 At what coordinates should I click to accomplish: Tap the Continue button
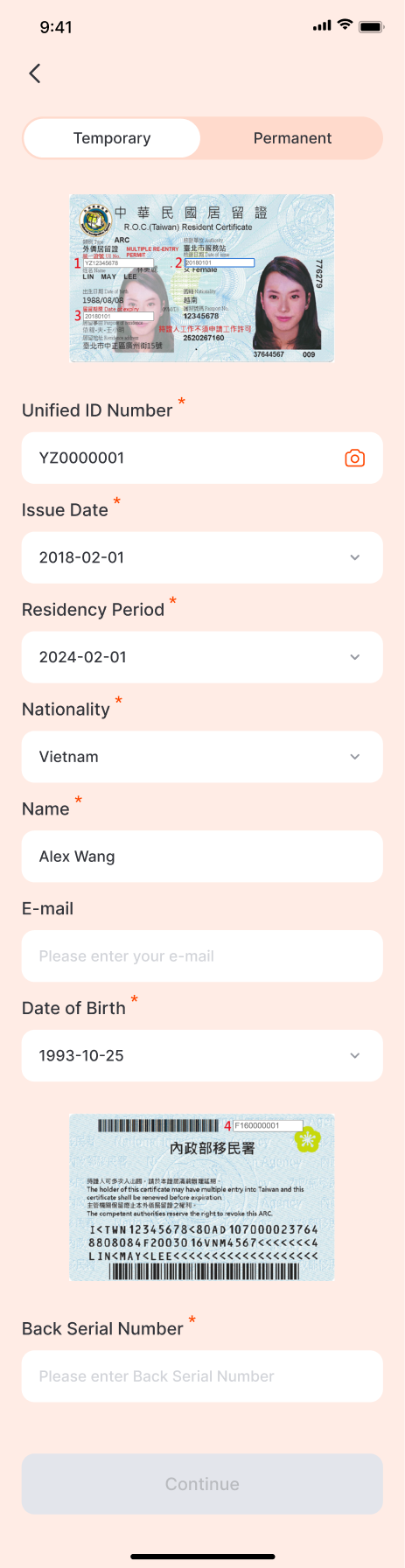202,1484
